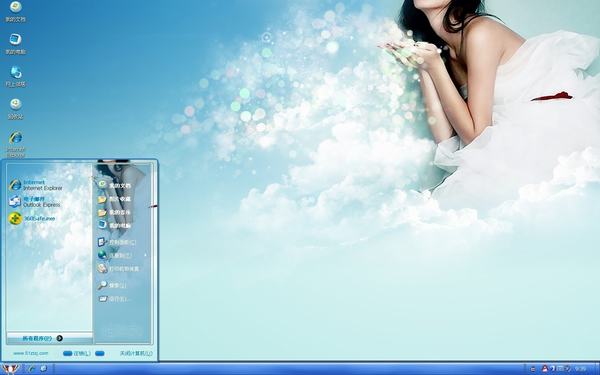
Task: Click the Shut Down Computer button
Action: click(136, 354)
